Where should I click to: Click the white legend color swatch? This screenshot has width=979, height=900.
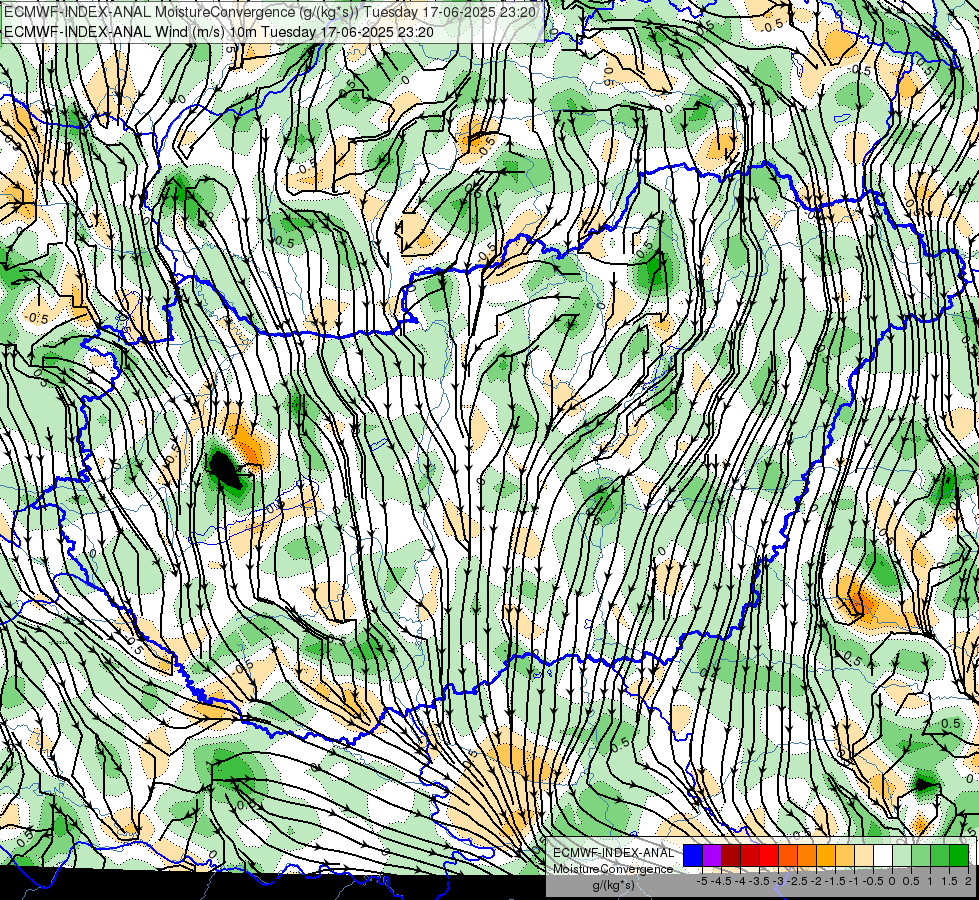(x=883, y=856)
